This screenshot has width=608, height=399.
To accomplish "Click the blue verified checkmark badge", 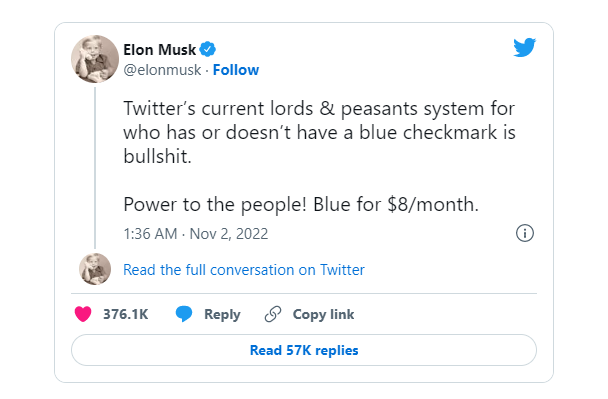I will [x=207, y=49].
